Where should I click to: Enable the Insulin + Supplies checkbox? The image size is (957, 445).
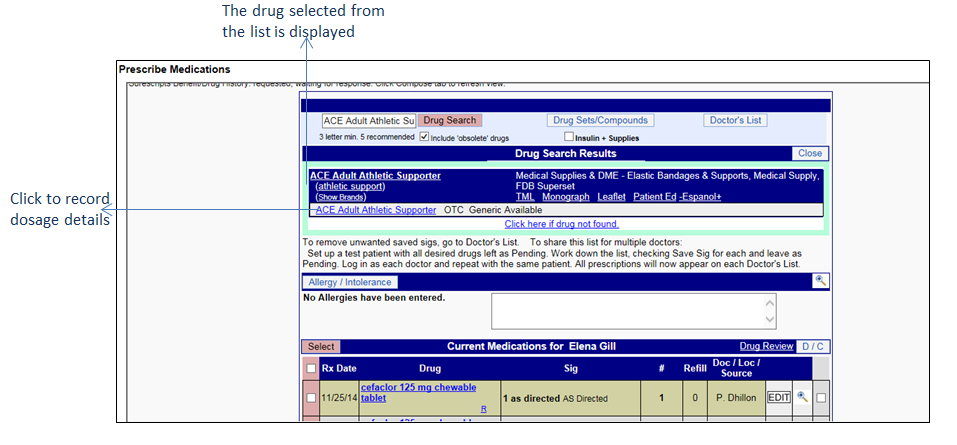point(569,137)
